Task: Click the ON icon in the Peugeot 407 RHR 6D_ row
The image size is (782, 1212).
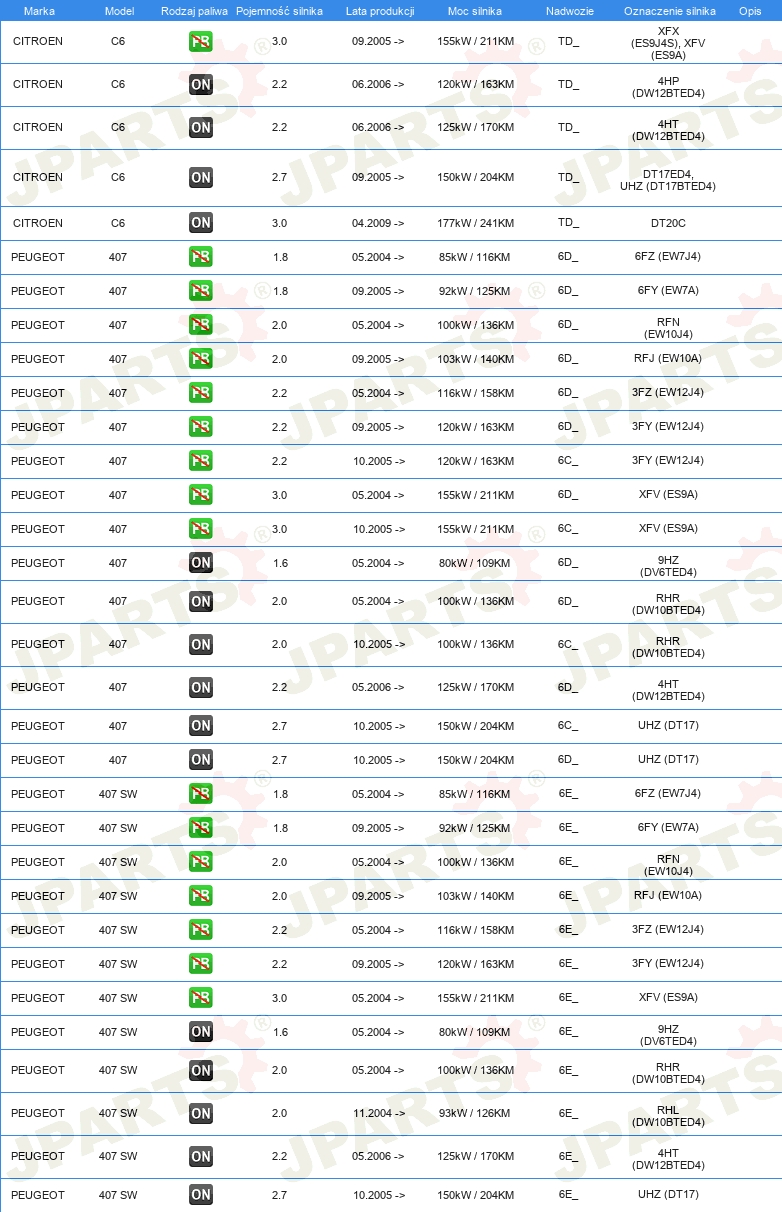Action: pos(200,601)
